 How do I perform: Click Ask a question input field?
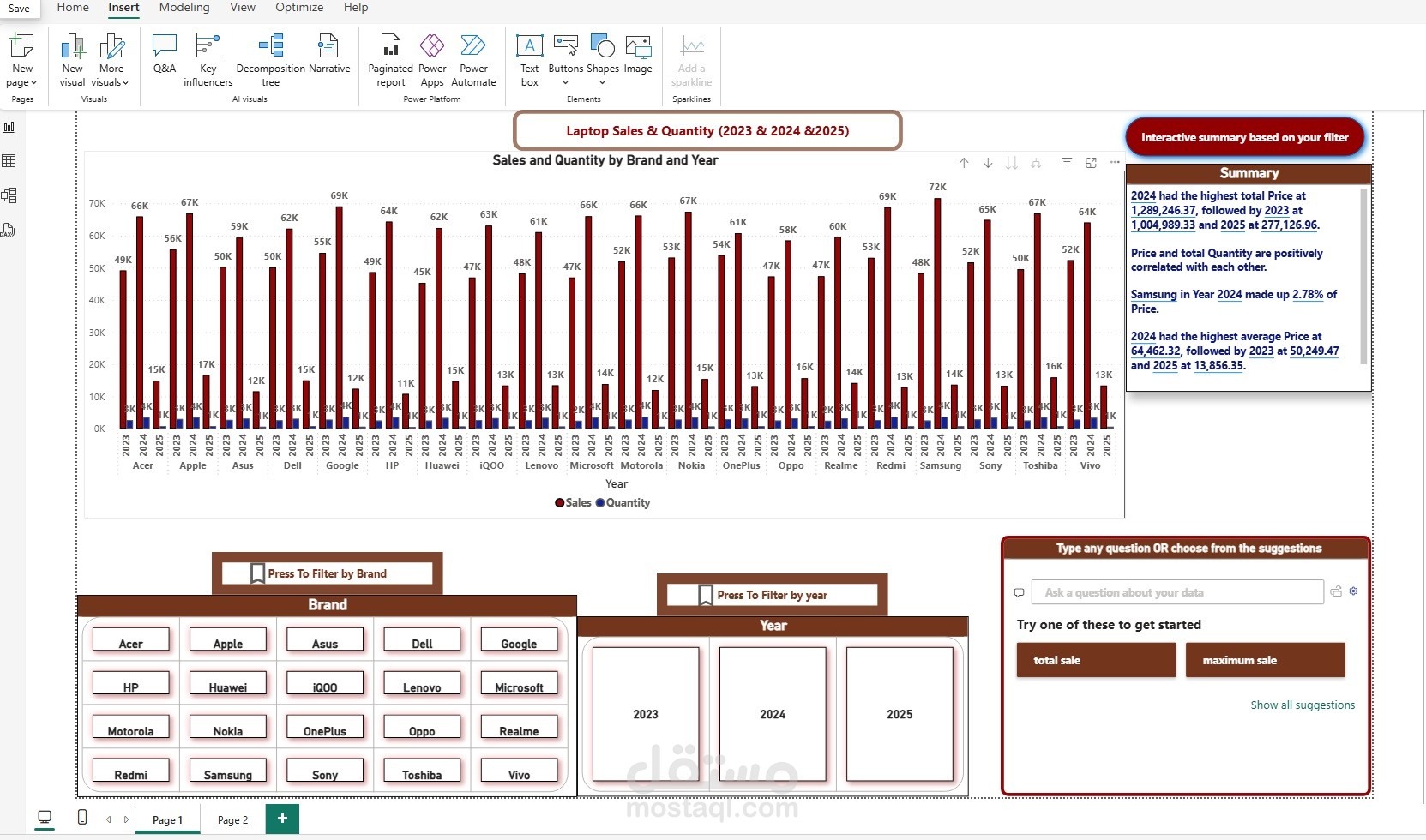(1177, 592)
